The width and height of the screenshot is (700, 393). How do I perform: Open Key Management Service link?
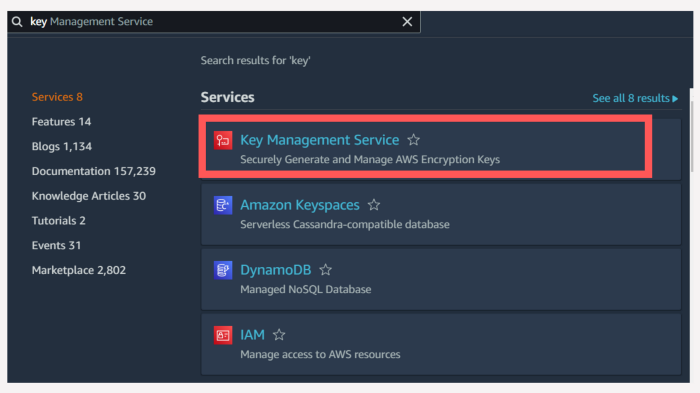320,140
